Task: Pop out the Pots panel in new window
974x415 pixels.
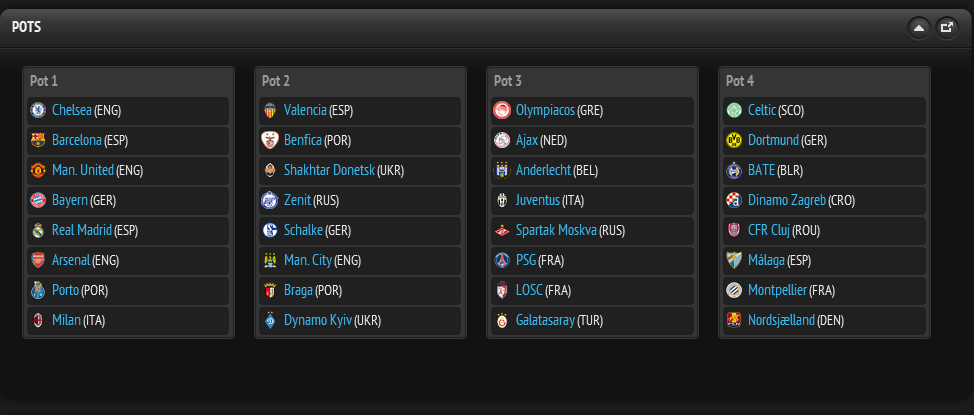Action: [946, 27]
